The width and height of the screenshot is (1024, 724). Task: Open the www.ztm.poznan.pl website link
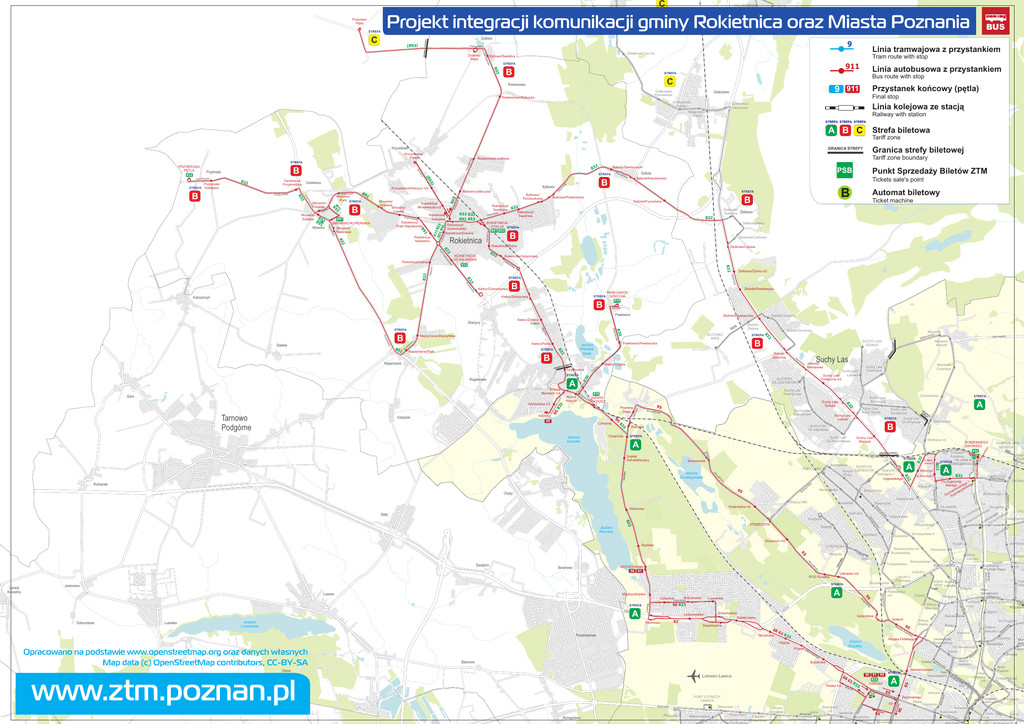(x=162, y=691)
